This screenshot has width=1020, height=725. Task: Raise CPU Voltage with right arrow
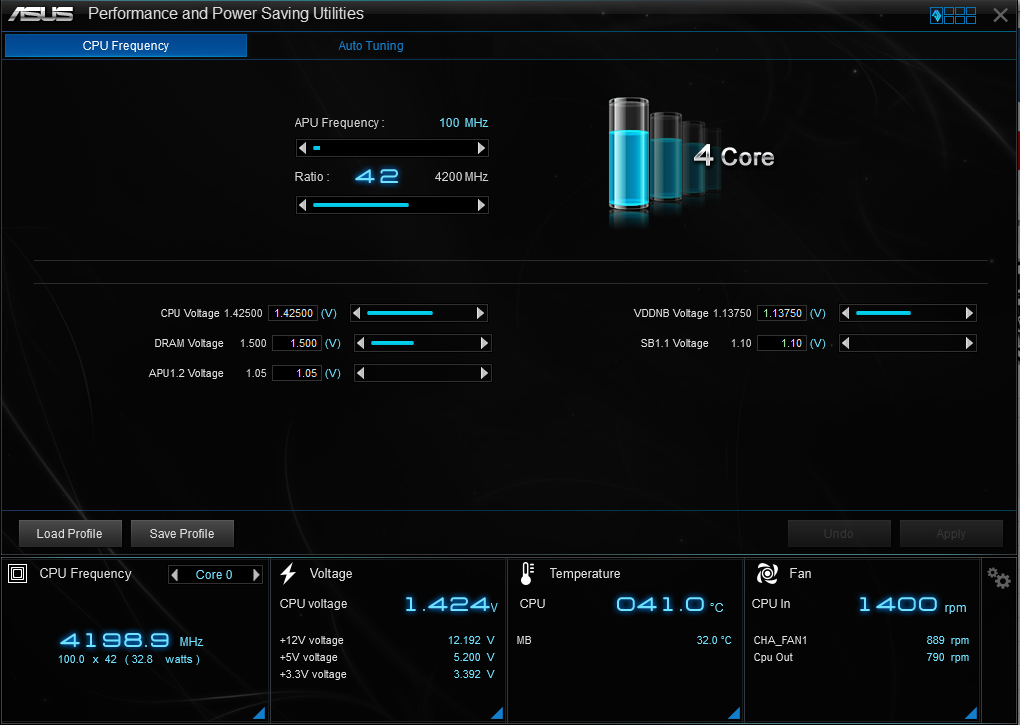pos(481,313)
